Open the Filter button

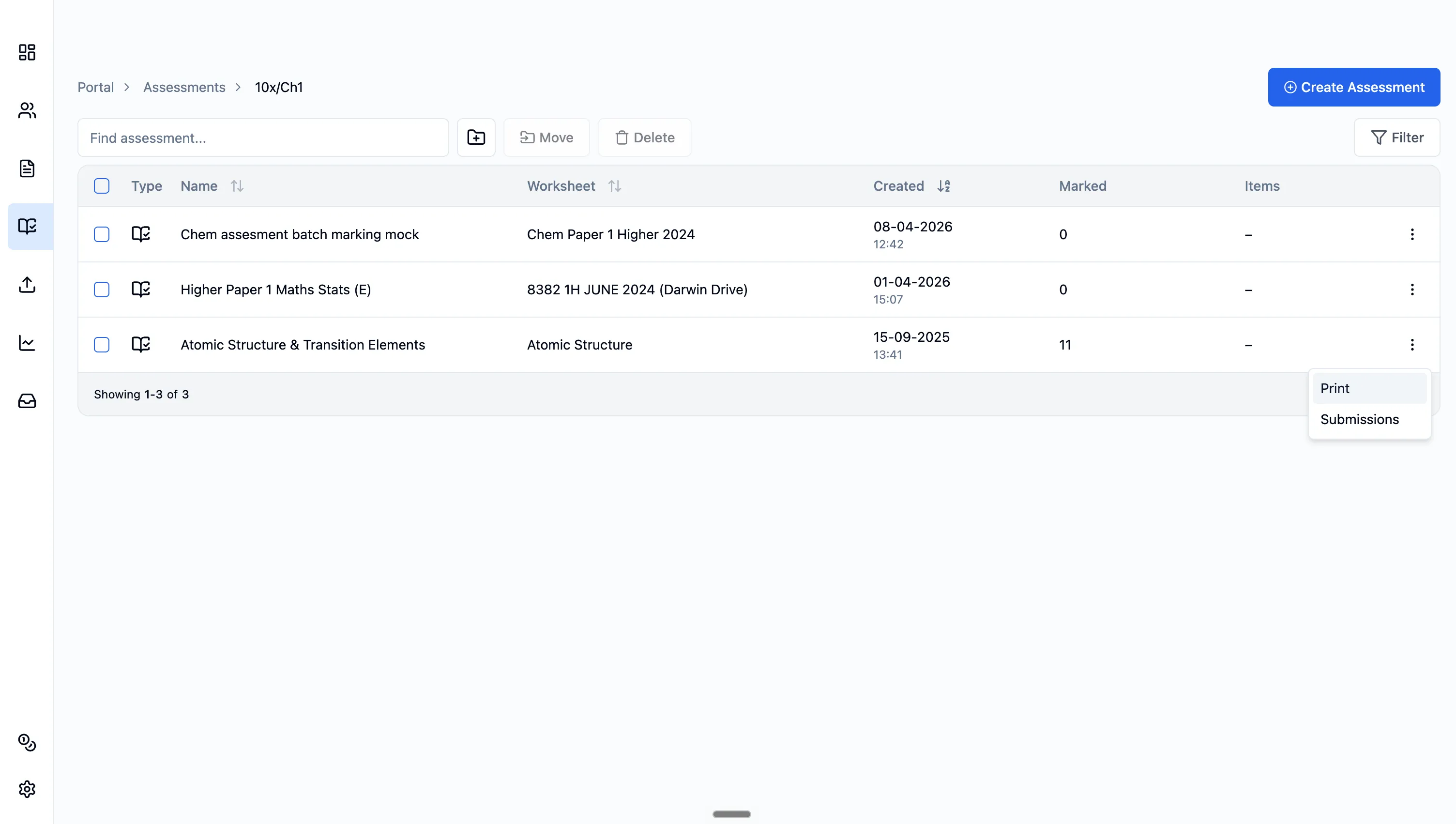(1396, 137)
